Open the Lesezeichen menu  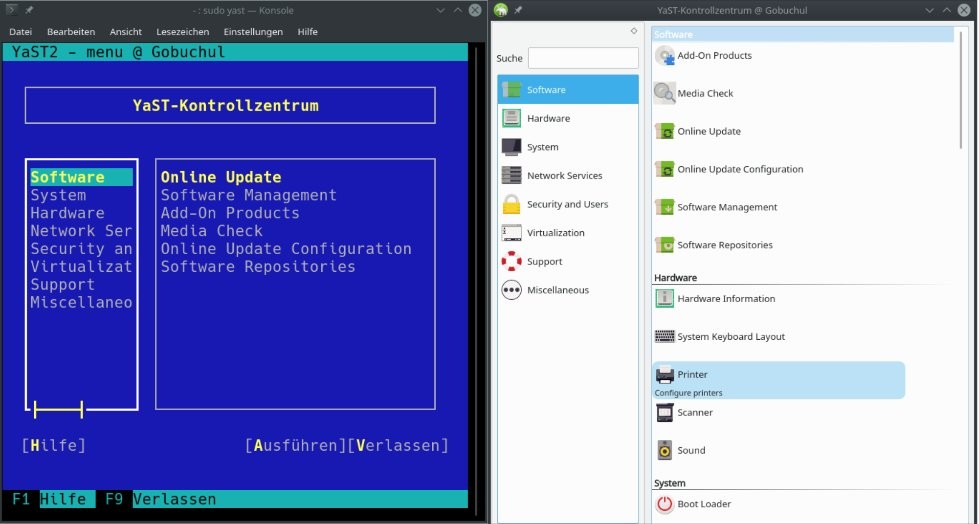pos(183,32)
